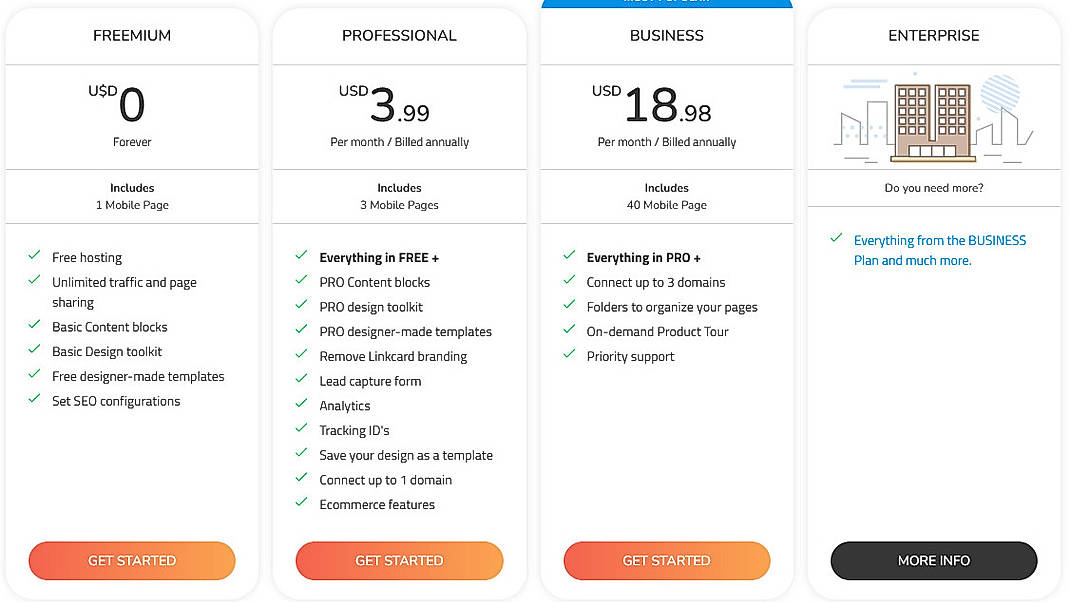The width and height of the screenshot is (1070, 602).
Task: Click the checkmark beside Ecommerce features
Action: pos(301,504)
